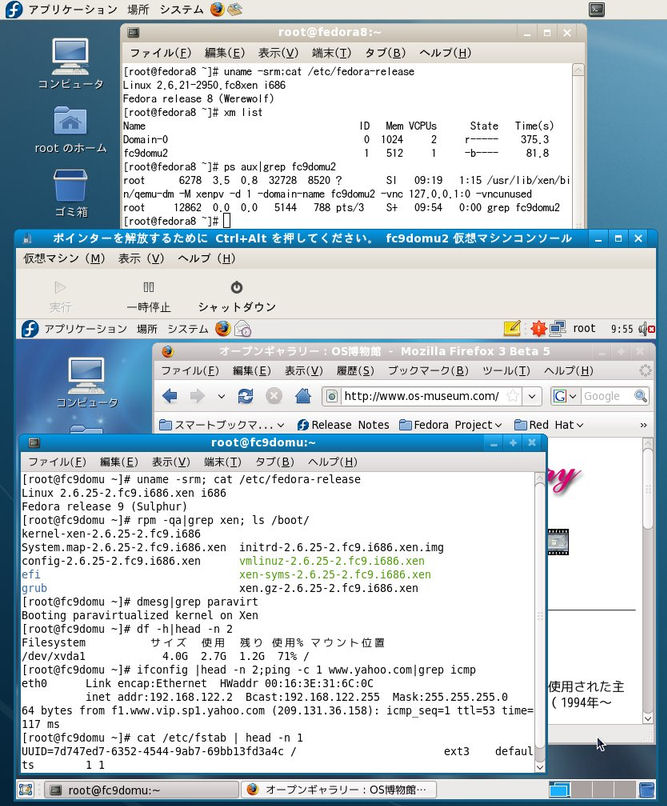Click the terminal icon in host top-right panel
Viewport: 667px width, 806px height.
597,9
